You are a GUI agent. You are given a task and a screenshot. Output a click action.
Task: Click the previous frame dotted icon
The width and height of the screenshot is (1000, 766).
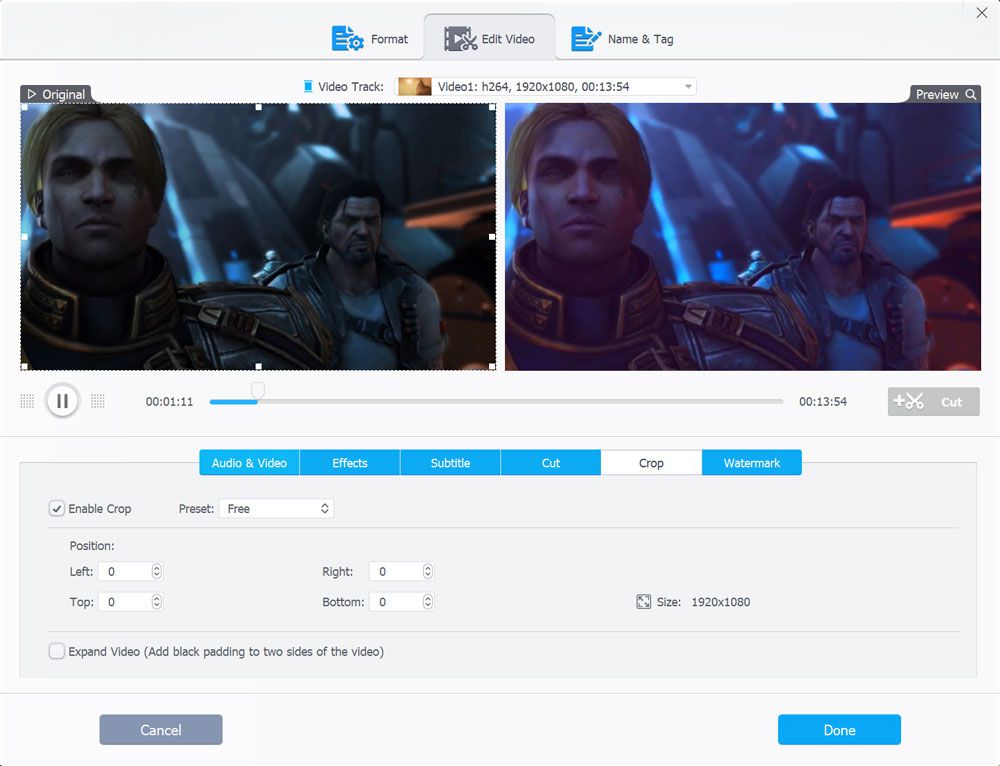coord(27,401)
